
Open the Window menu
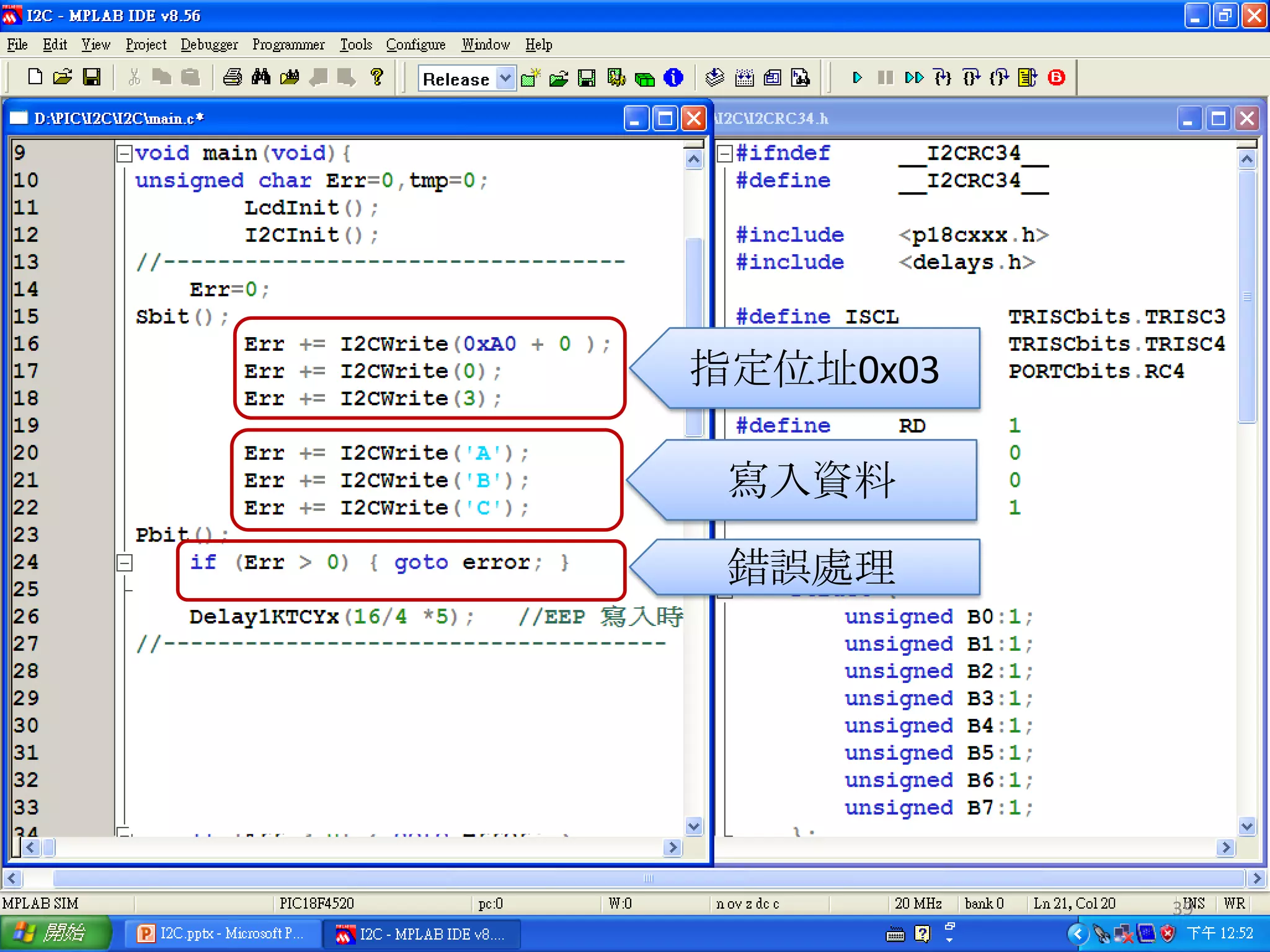click(x=486, y=45)
